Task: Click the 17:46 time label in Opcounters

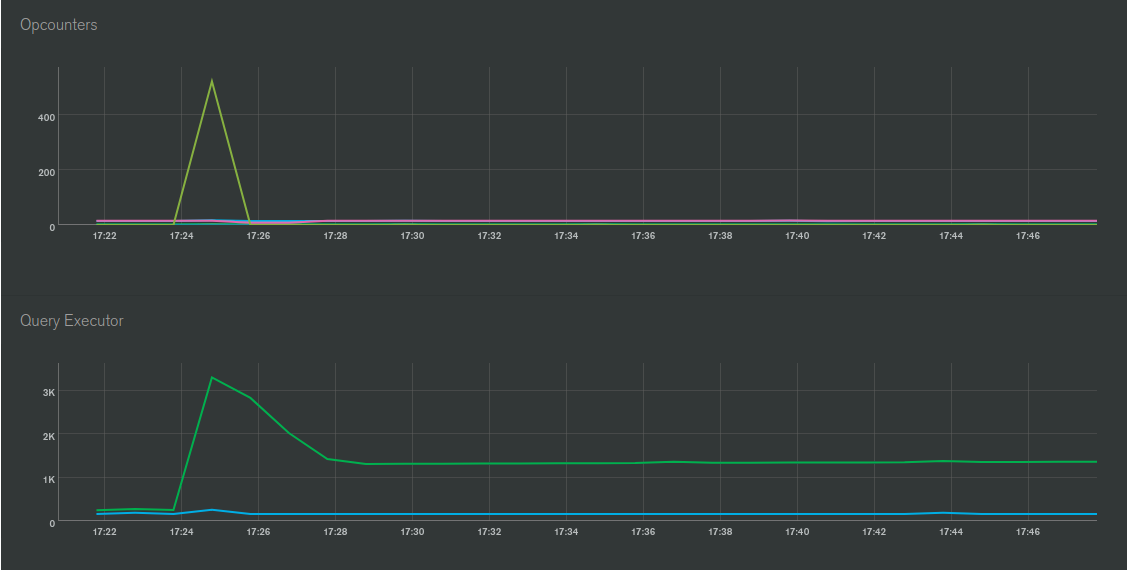Action: (x=1028, y=236)
